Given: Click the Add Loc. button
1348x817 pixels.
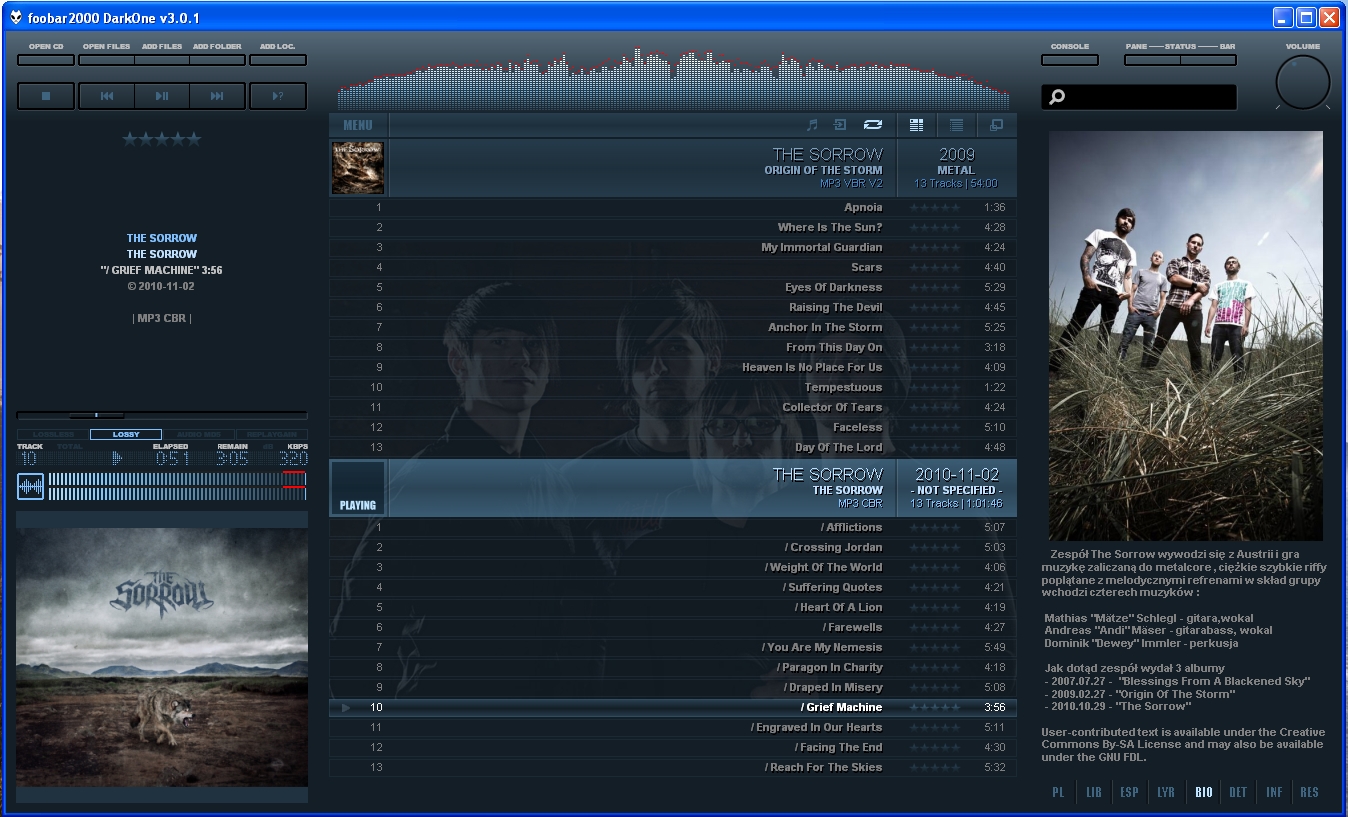Looking at the screenshot, I should point(278,60).
